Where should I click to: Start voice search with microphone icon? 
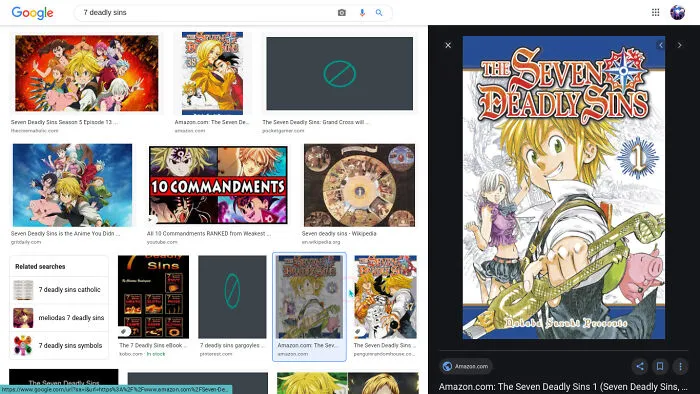click(x=362, y=13)
